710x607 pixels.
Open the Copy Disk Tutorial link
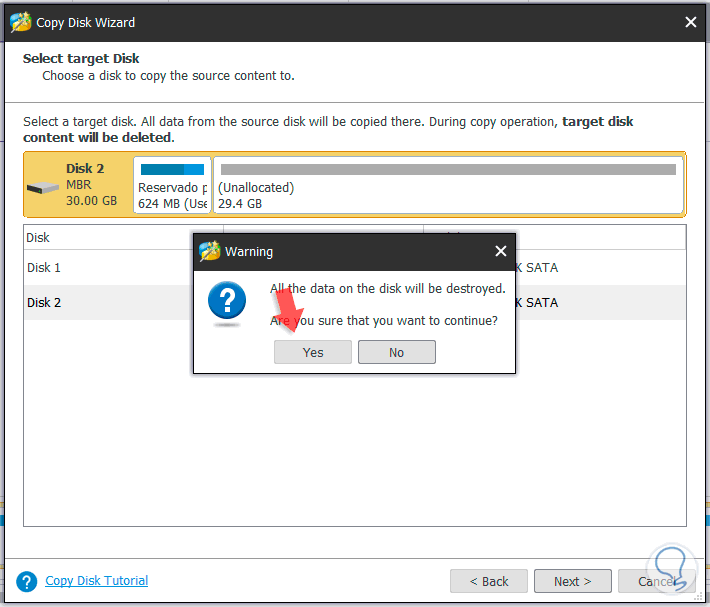pos(97,581)
